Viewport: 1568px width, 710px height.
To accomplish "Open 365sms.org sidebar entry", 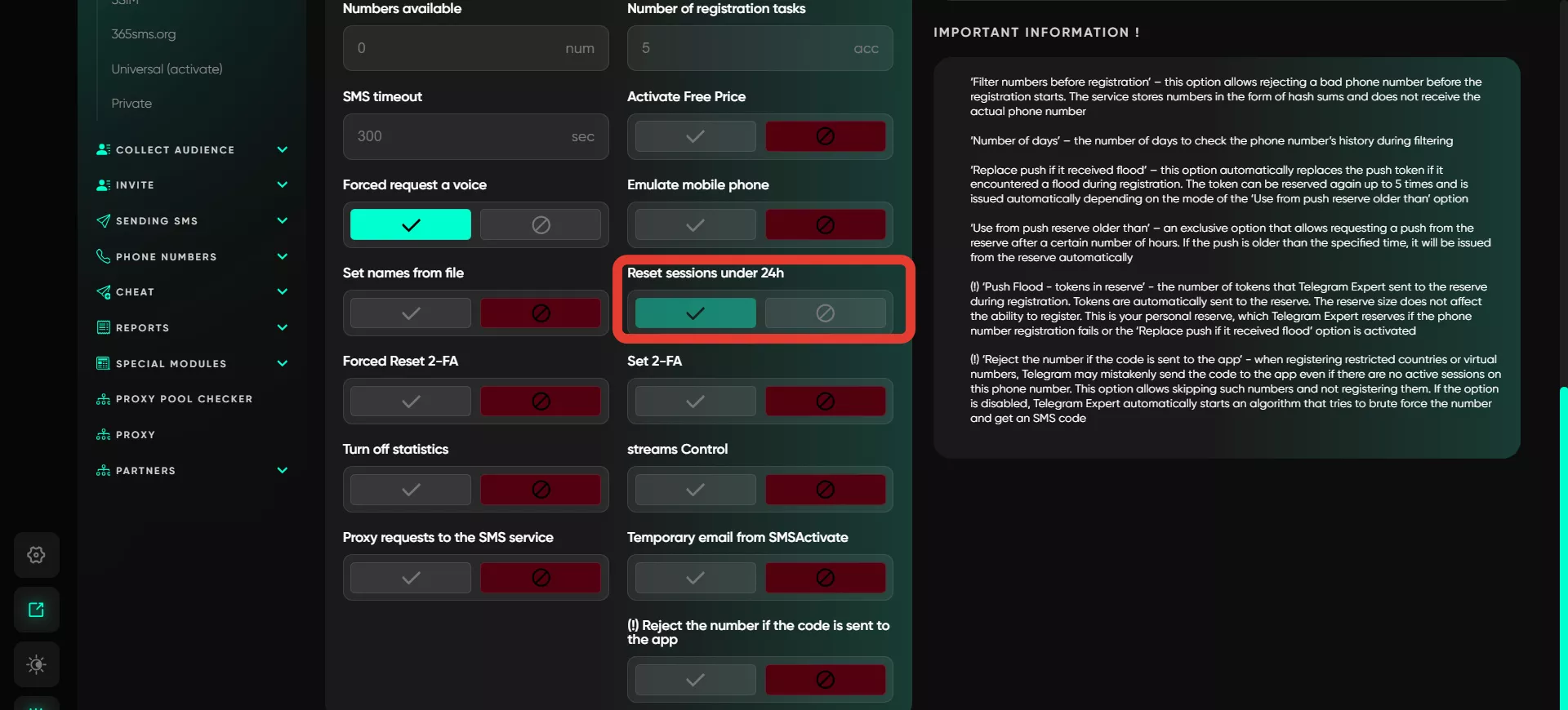I will pyautogui.click(x=144, y=34).
